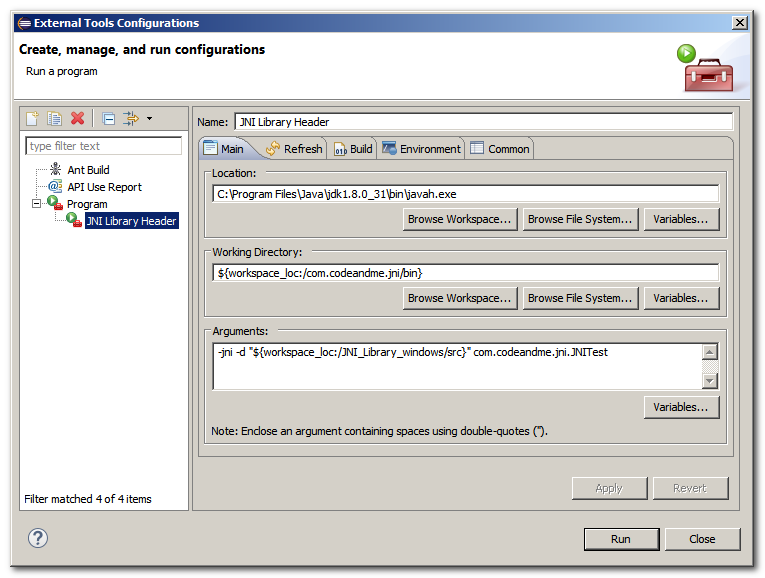Edit the configuration Name field

point(483,121)
